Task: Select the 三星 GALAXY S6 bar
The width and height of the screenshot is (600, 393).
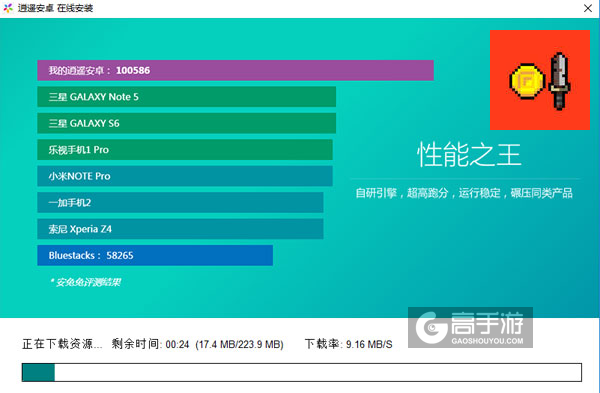Action: click(186, 123)
